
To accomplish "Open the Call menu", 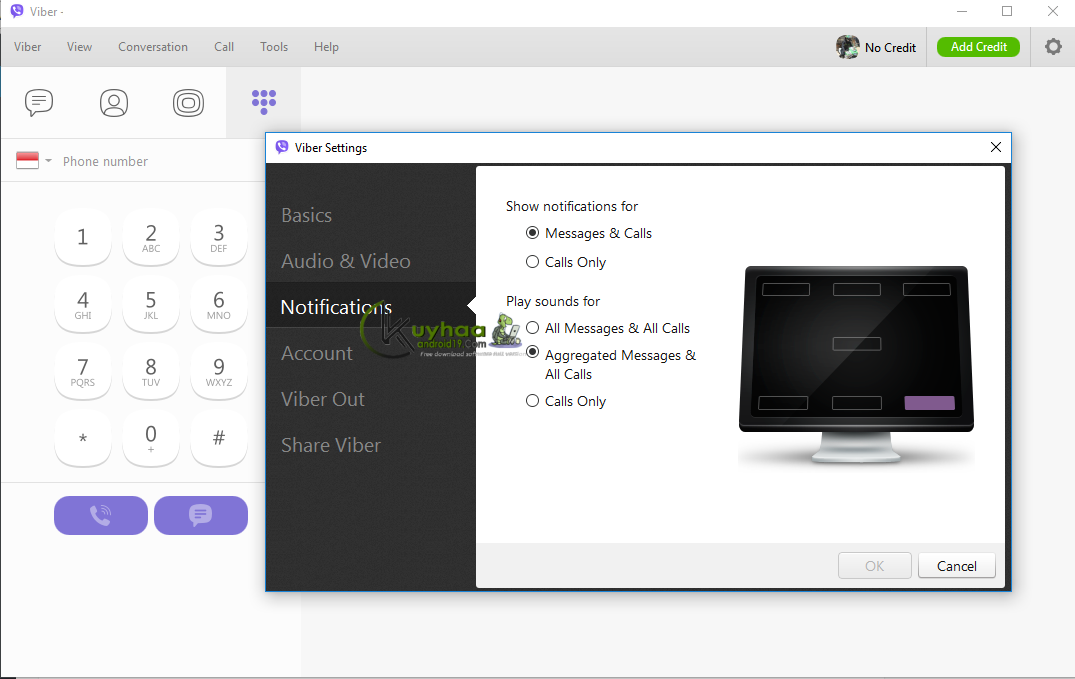I will coord(224,47).
